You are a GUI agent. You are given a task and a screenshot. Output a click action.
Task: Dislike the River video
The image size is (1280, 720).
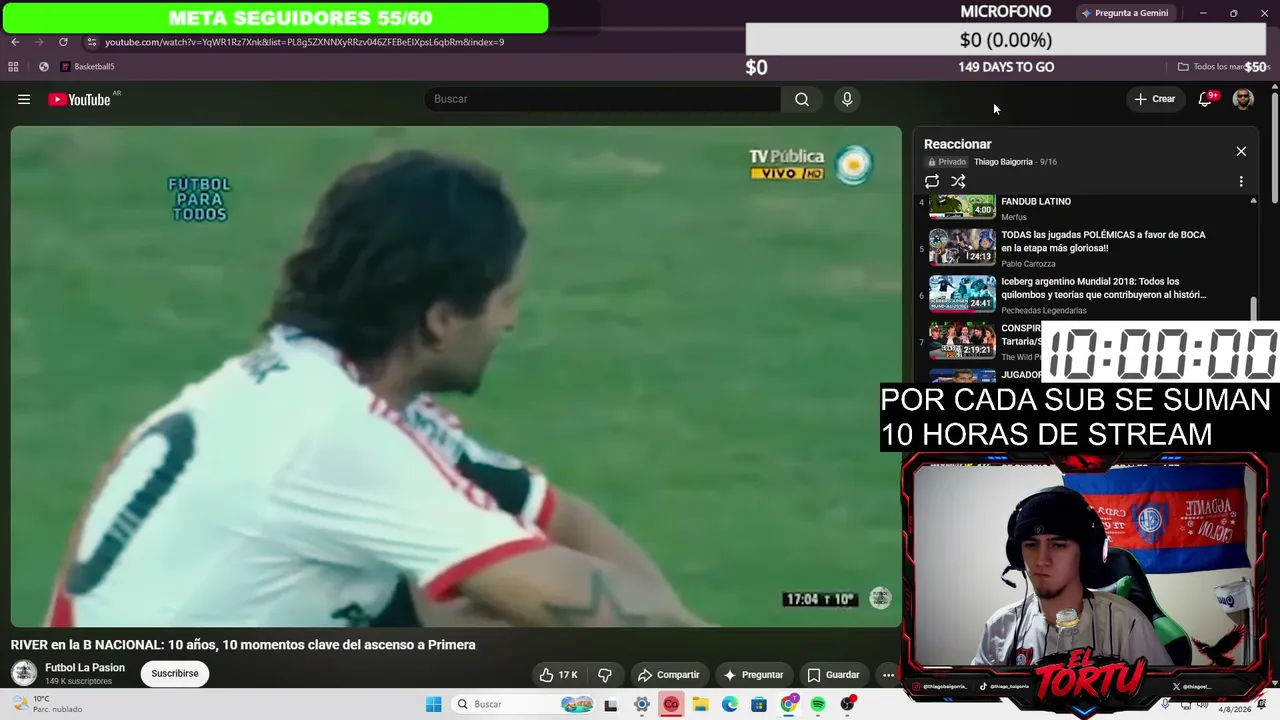pyautogui.click(x=604, y=675)
